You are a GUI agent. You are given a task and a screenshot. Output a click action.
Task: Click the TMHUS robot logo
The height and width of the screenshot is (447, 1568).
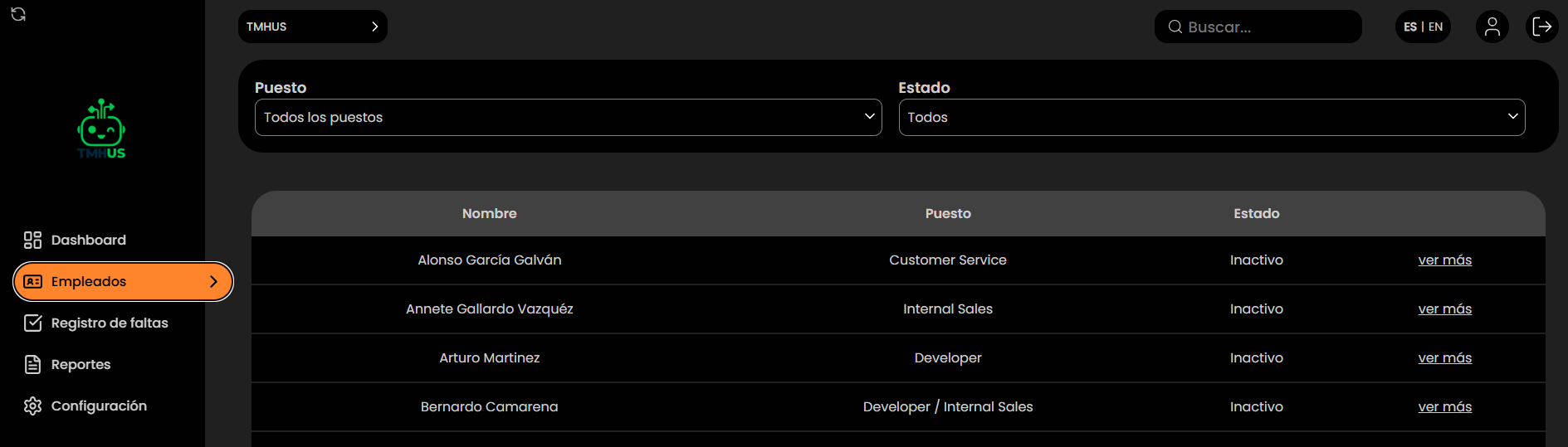(x=101, y=129)
